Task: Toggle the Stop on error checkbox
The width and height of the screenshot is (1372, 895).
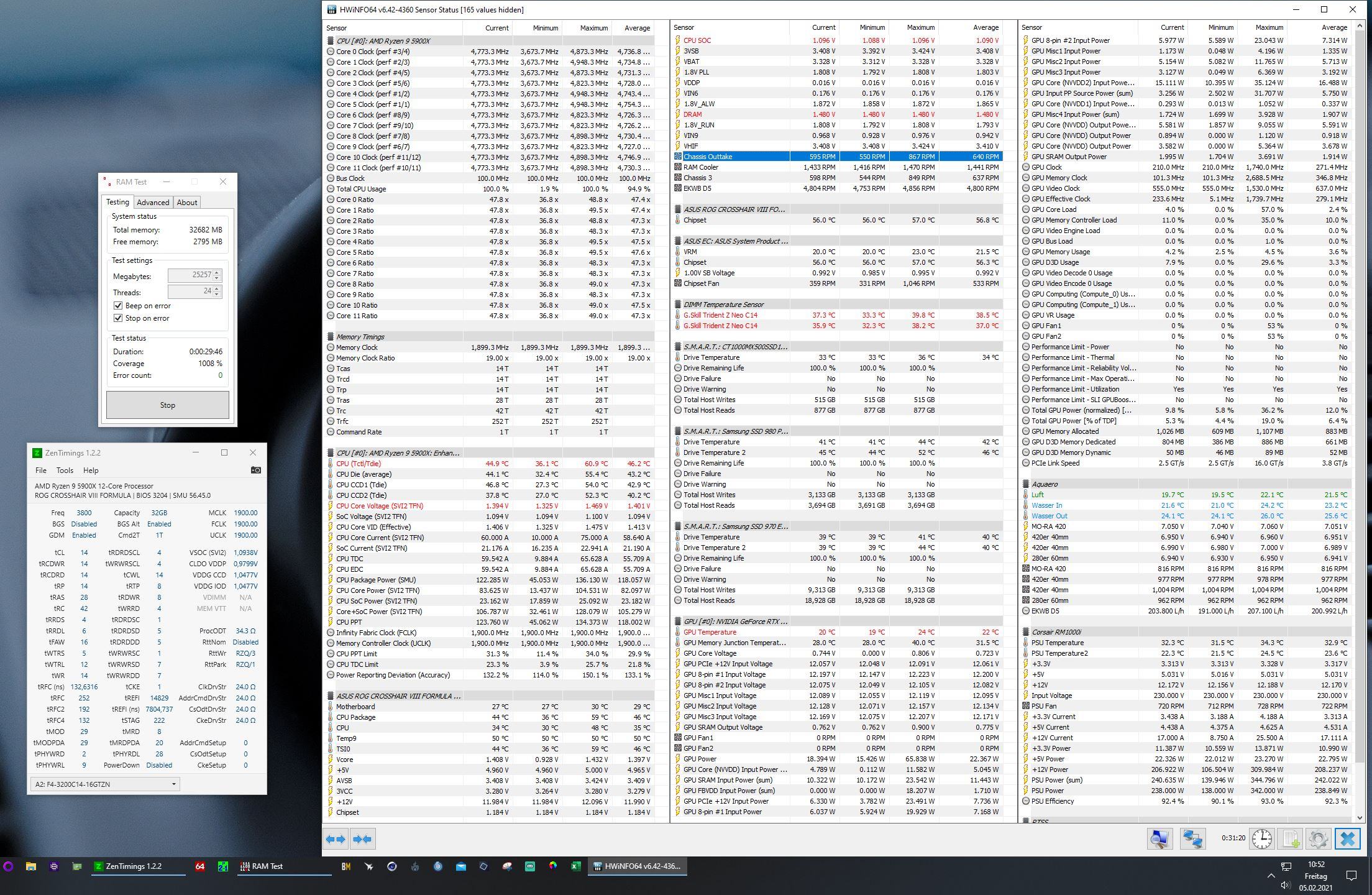Action: 118,318
